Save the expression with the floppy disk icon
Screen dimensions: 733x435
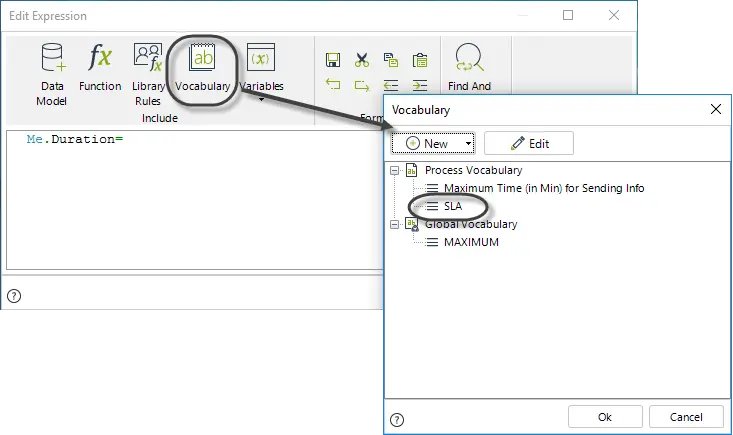pyautogui.click(x=333, y=60)
